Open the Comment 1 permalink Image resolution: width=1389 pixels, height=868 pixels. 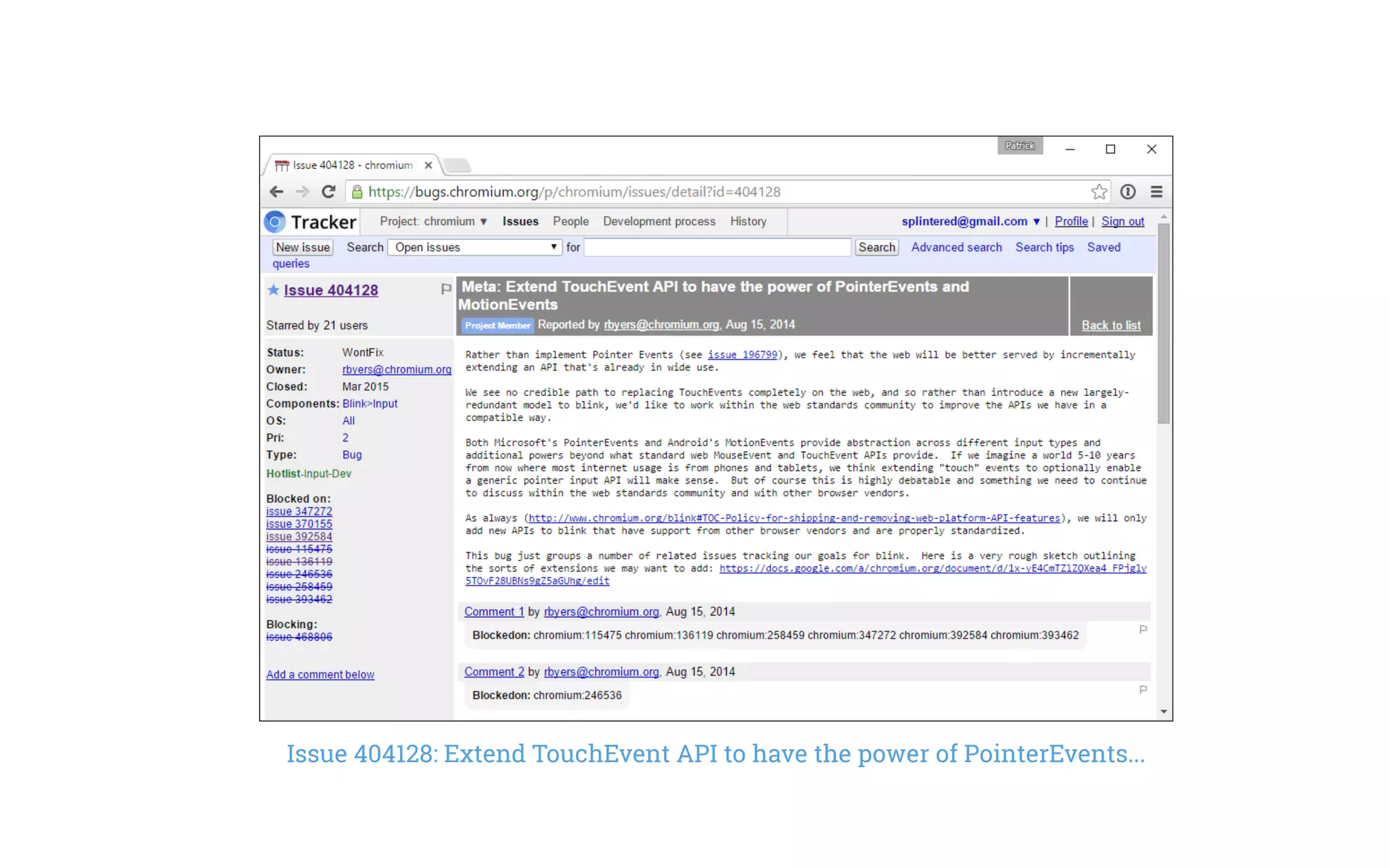click(494, 612)
